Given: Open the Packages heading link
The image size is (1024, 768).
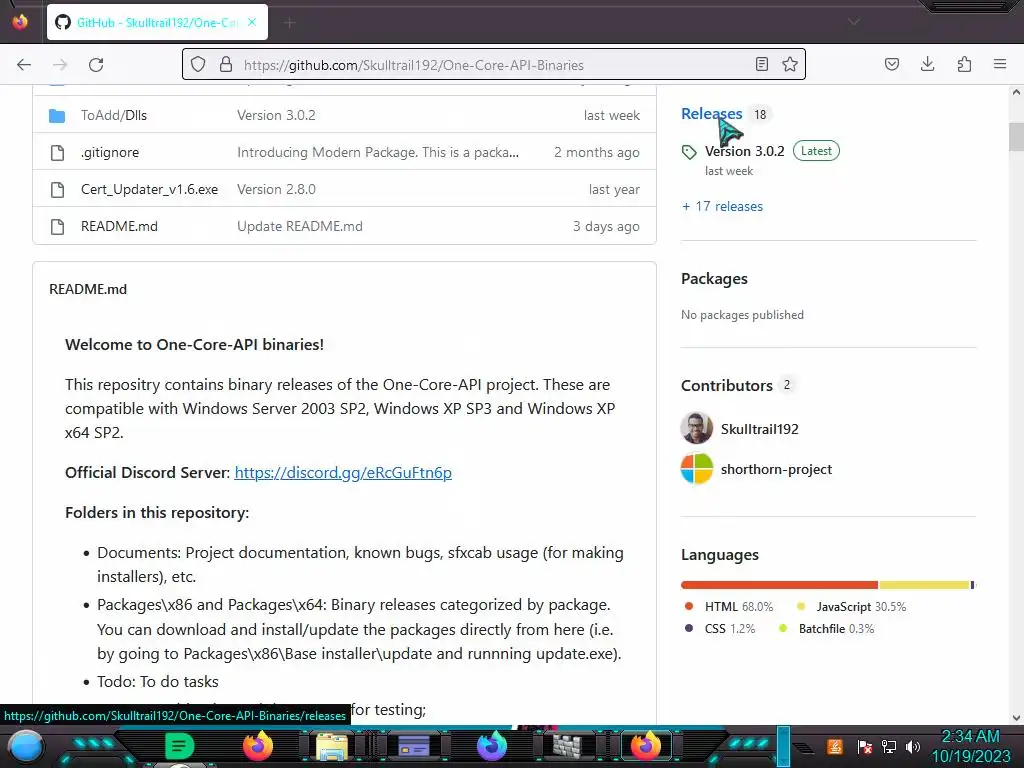Looking at the screenshot, I should point(714,279).
